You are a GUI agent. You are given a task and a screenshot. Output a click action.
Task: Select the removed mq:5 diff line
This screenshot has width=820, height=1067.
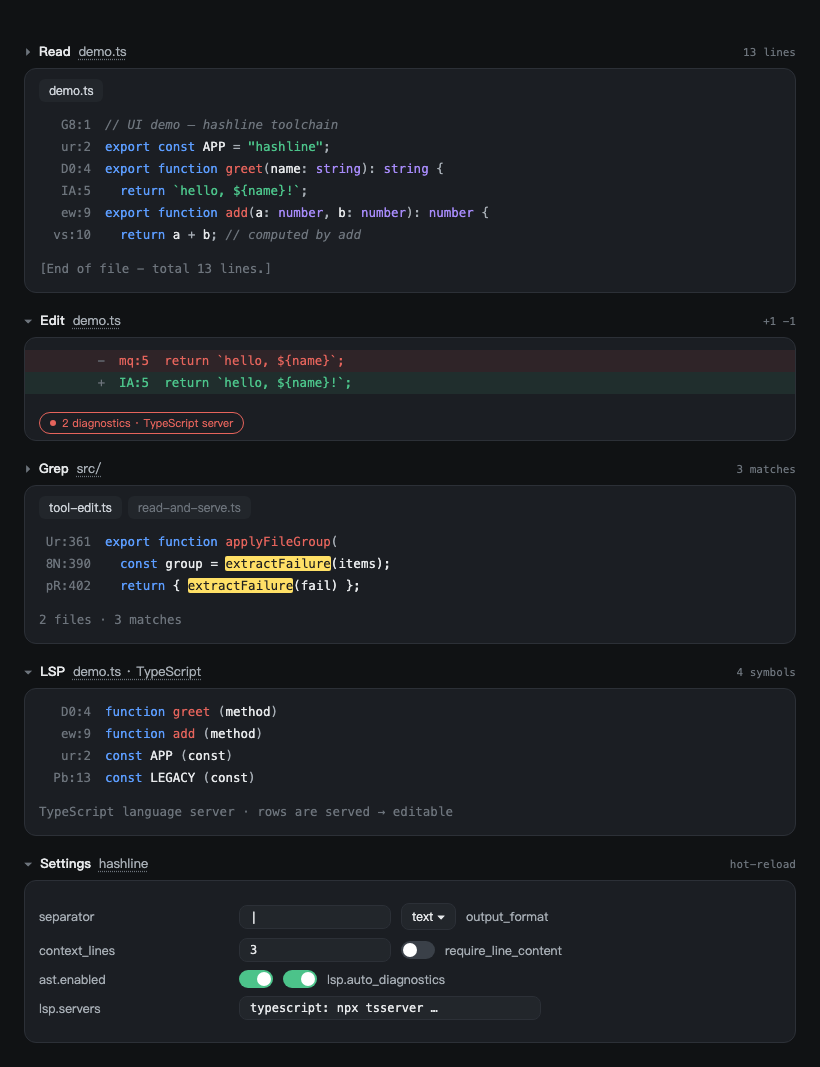click(x=410, y=361)
